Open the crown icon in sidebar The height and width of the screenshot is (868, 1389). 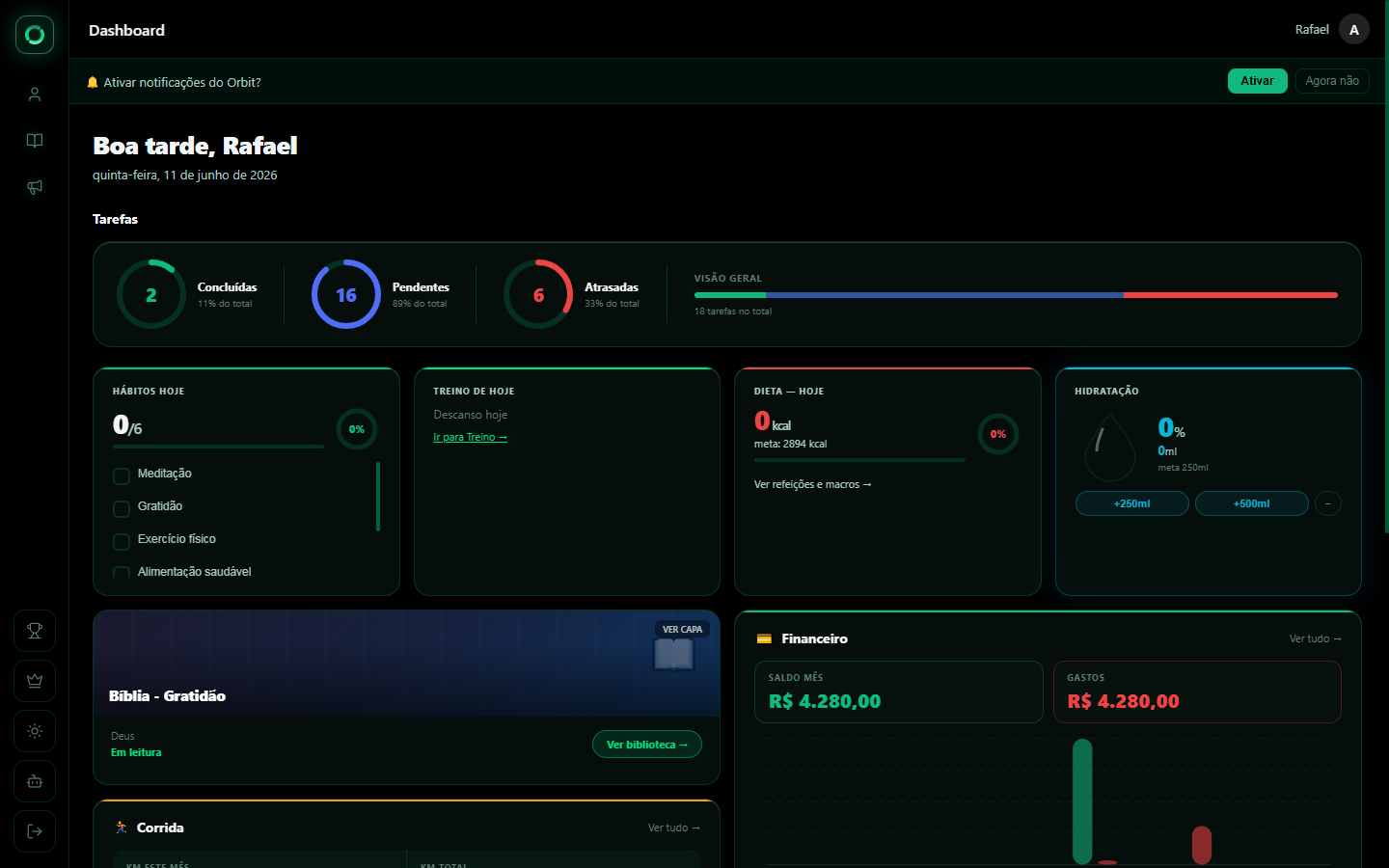tap(35, 681)
